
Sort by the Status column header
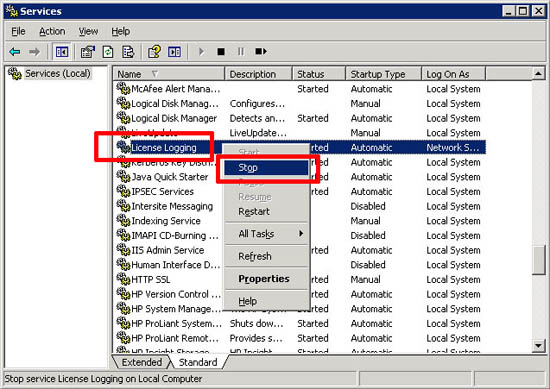(319, 74)
